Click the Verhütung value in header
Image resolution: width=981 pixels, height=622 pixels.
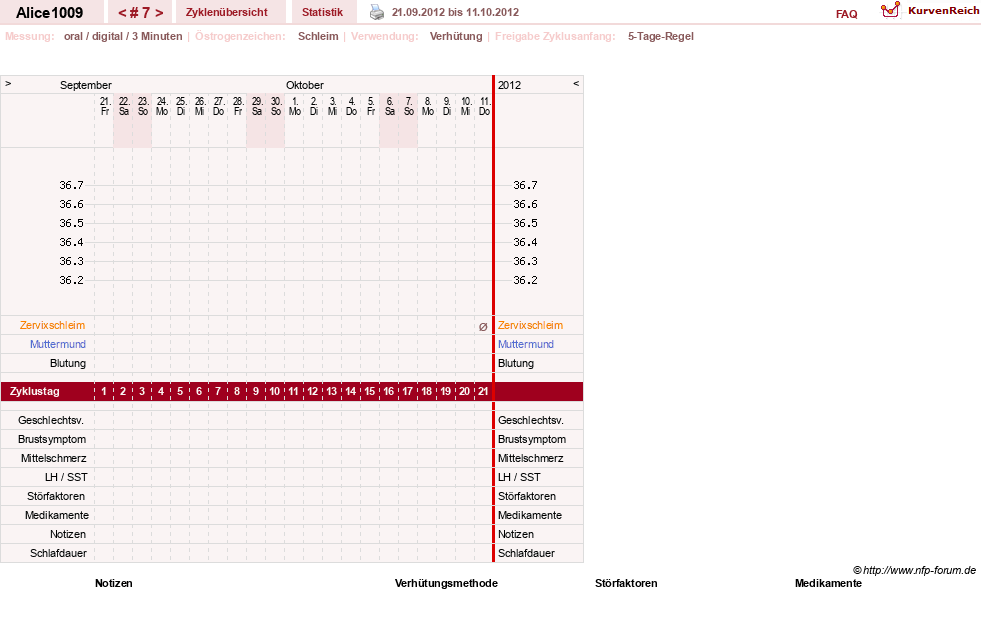click(456, 36)
